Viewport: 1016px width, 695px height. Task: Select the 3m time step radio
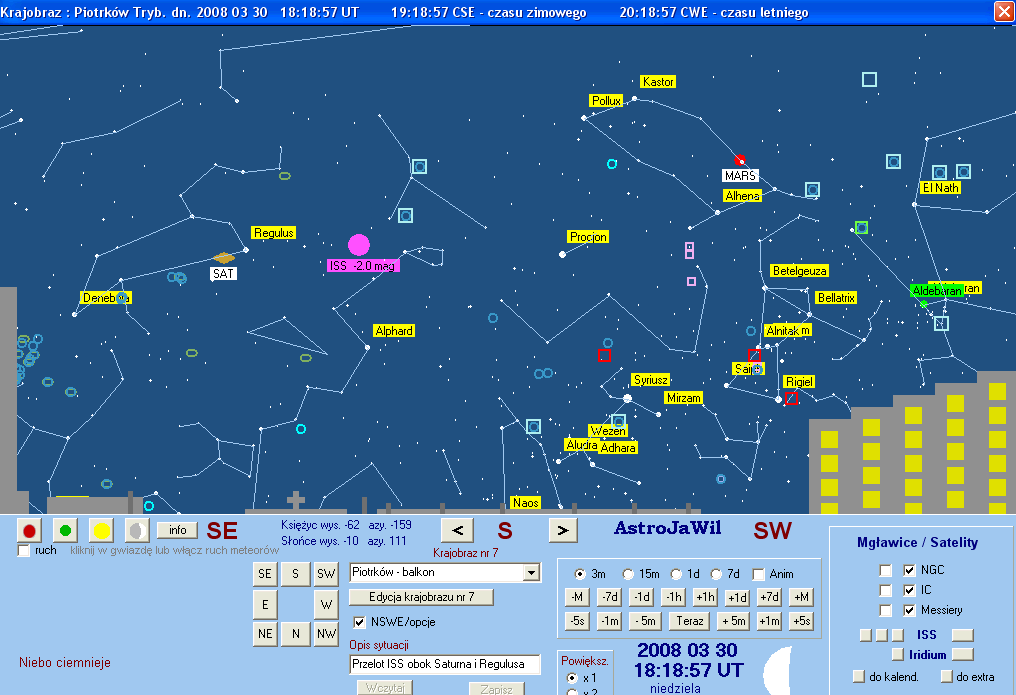[x=580, y=574]
